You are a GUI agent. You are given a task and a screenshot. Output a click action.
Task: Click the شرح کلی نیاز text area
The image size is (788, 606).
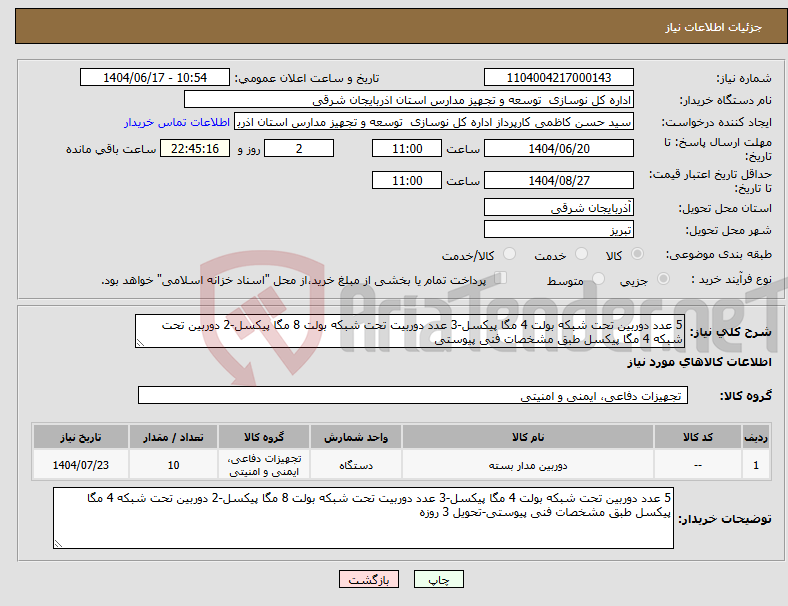click(410, 331)
